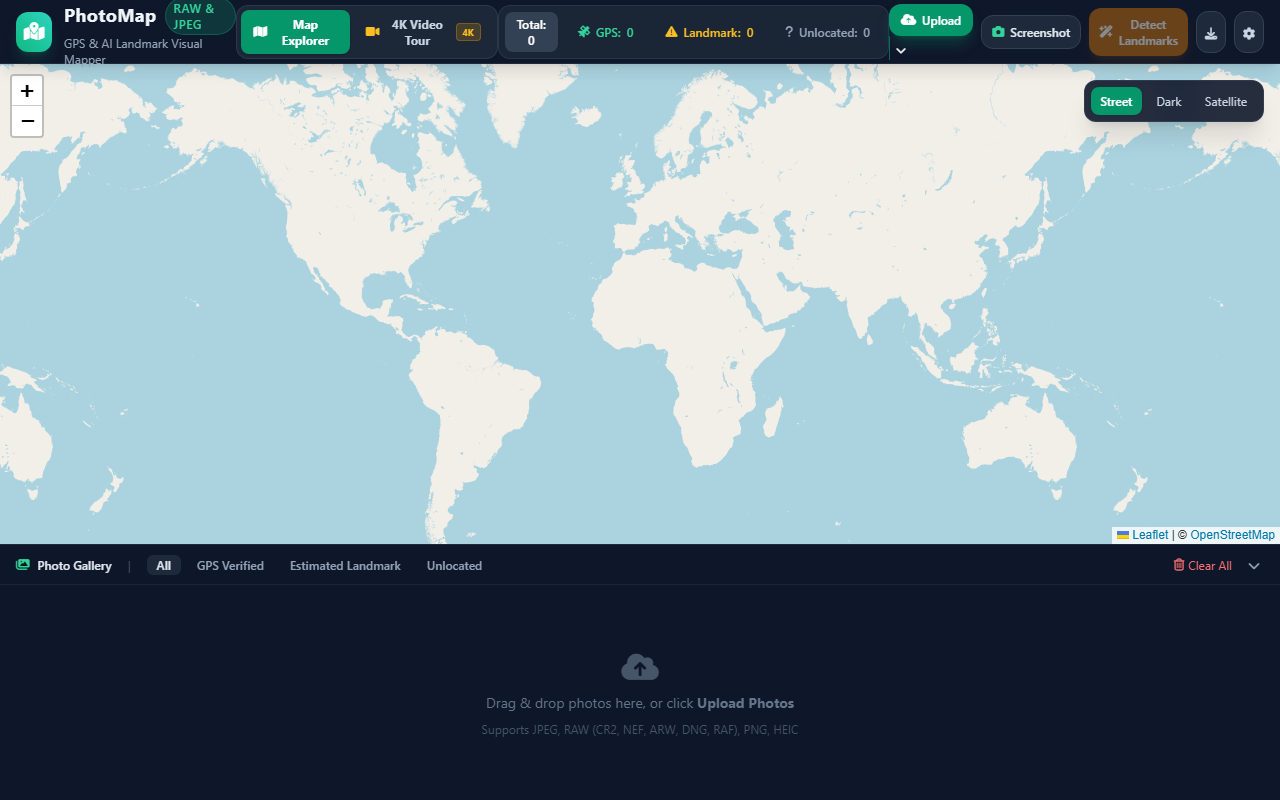Click the download icon button
Screen dimensions: 1280x800
1211,32
